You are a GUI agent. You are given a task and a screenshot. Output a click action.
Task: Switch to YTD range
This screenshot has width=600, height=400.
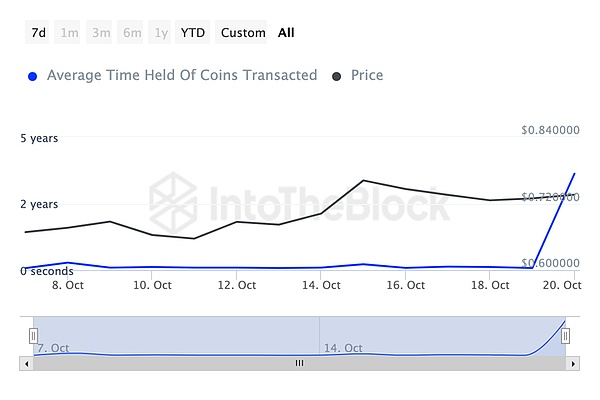[192, 33]
